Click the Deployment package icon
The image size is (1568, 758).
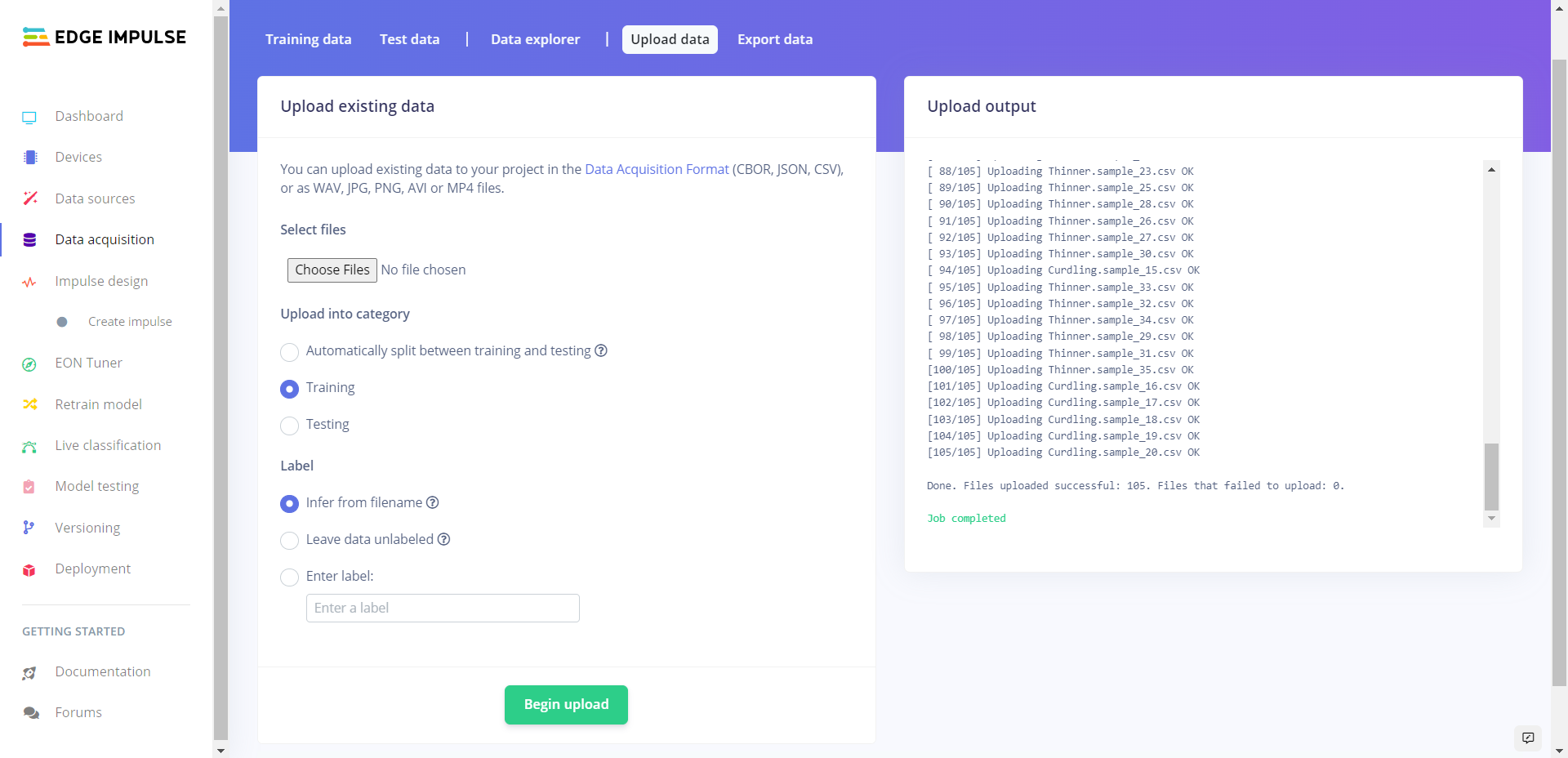pos(29,570)
